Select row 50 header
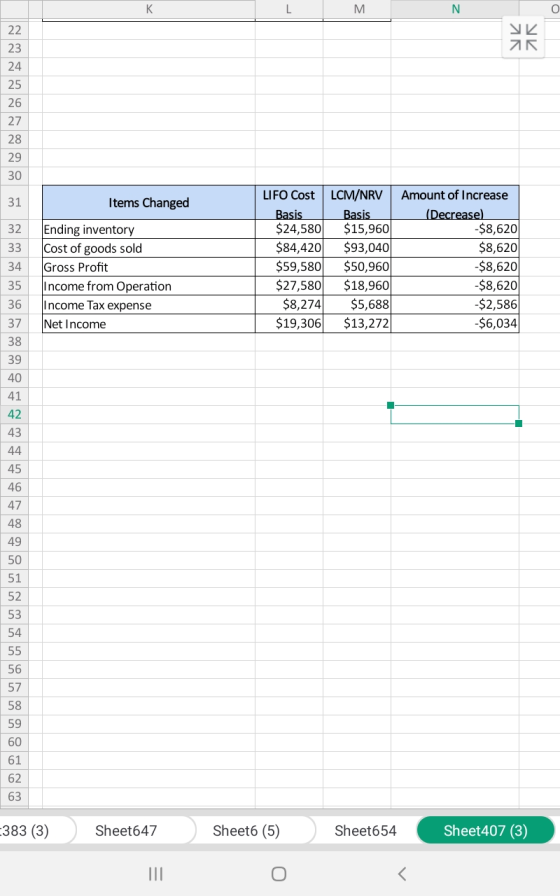 (x=14, y=560)
